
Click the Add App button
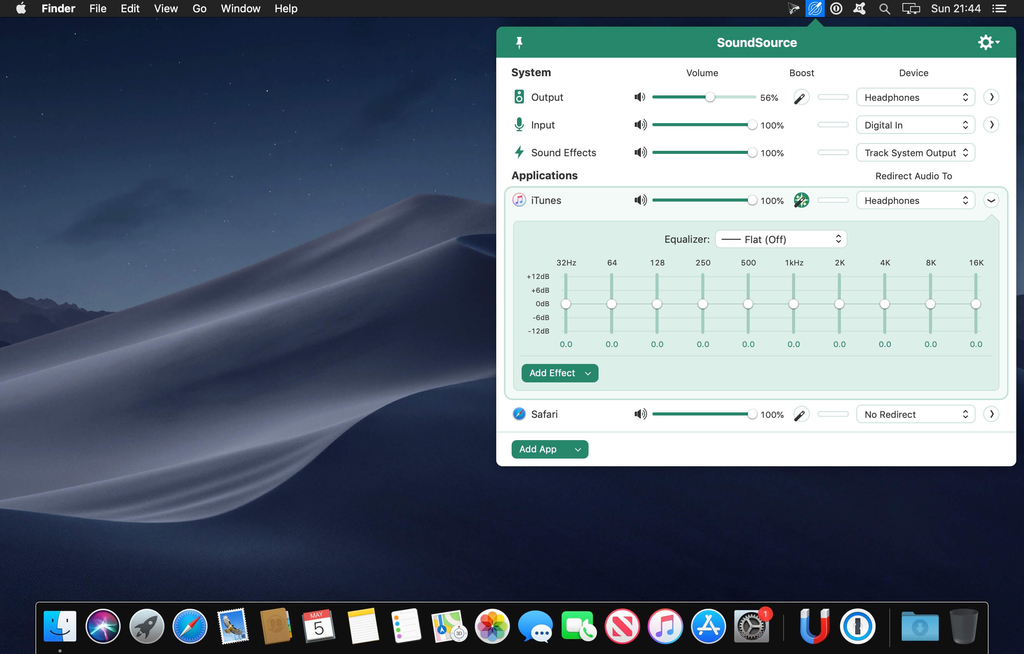click(549, 450)
